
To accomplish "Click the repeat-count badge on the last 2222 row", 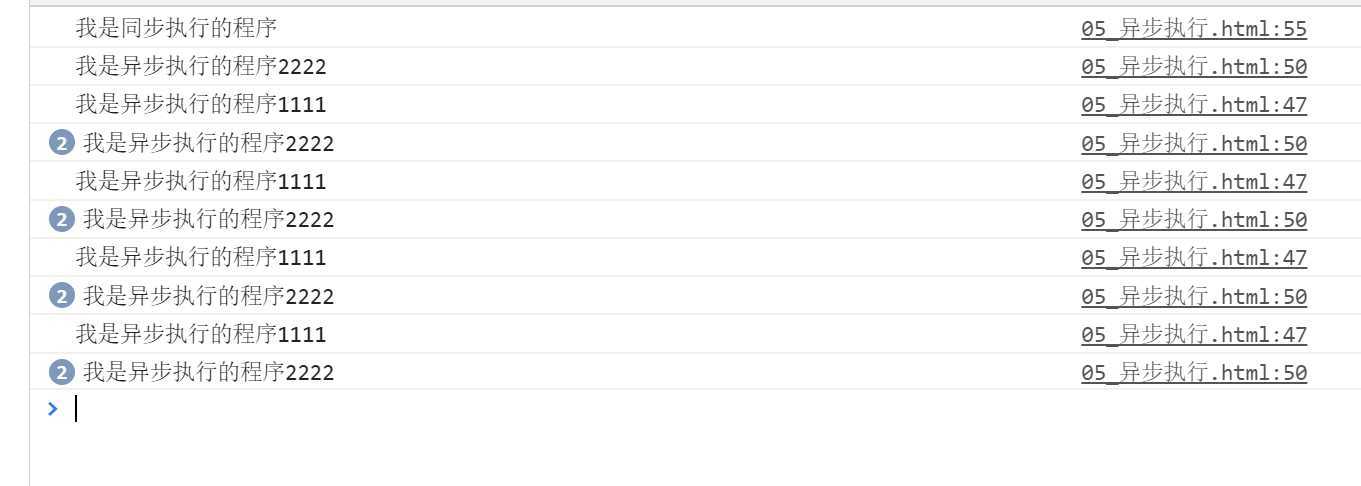I will (x=61, y=373).
